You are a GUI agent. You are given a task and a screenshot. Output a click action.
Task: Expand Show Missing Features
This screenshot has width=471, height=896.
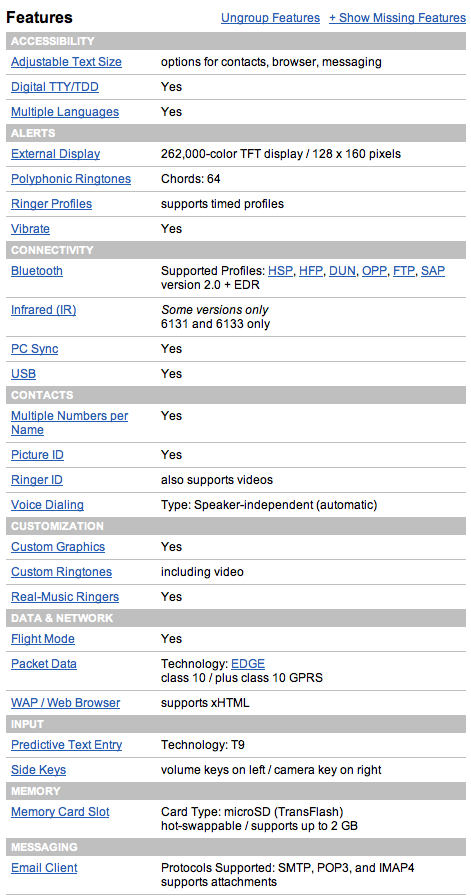(397, 18)
